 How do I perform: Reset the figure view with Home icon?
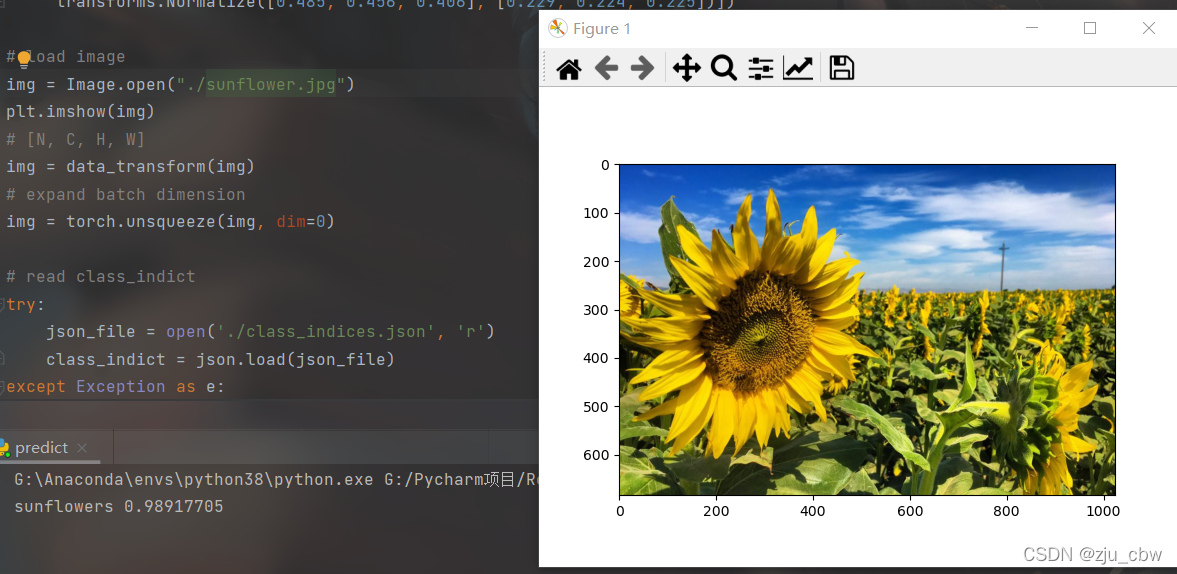coord(569,68)
